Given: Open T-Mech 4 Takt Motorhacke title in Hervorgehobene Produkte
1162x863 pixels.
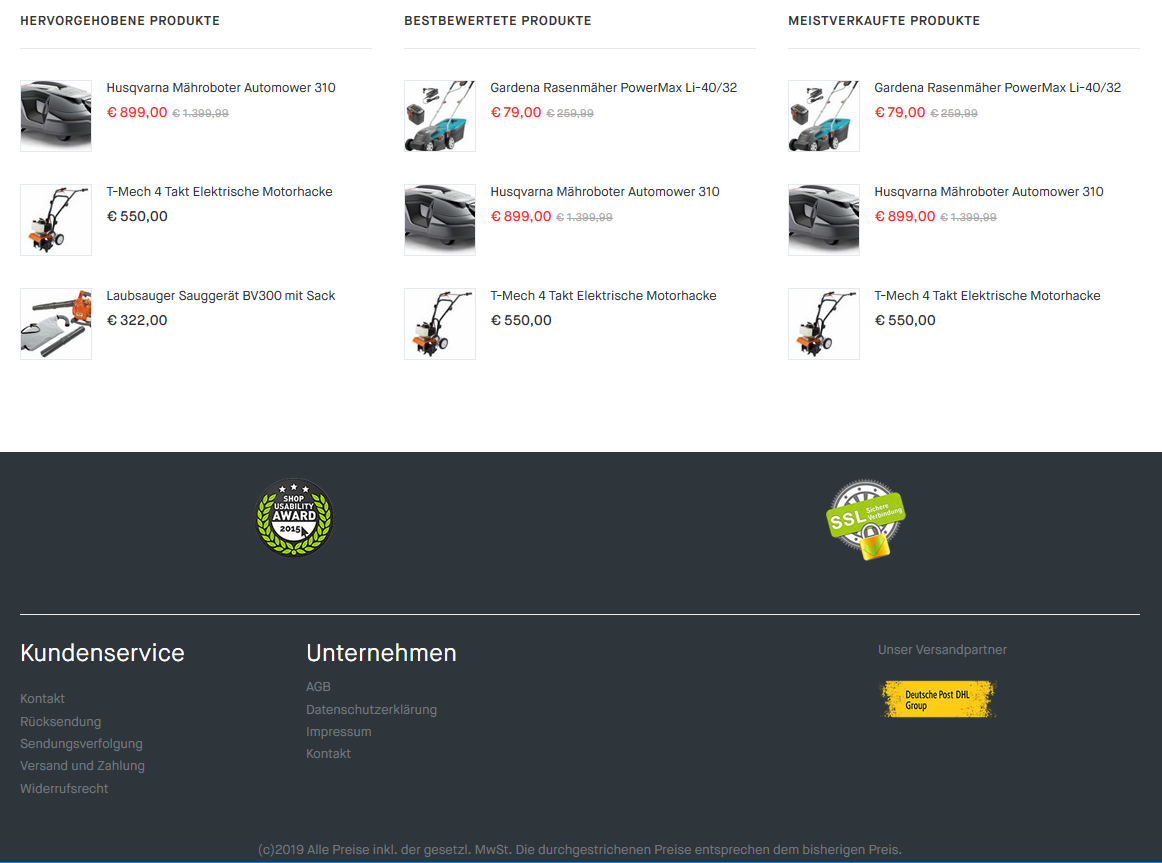Looking at the screenshot, I should point(219,192).
